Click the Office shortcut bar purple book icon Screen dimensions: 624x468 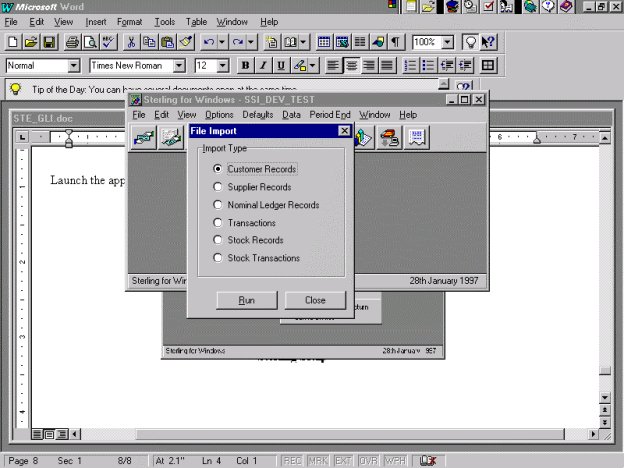coord(566,6)
